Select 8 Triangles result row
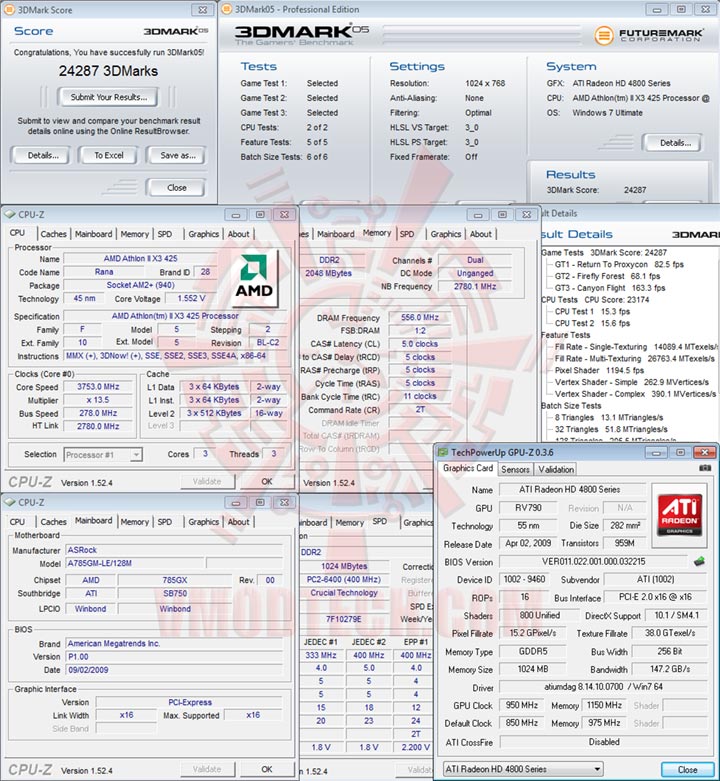720x781 pixels. pos(609,417)
